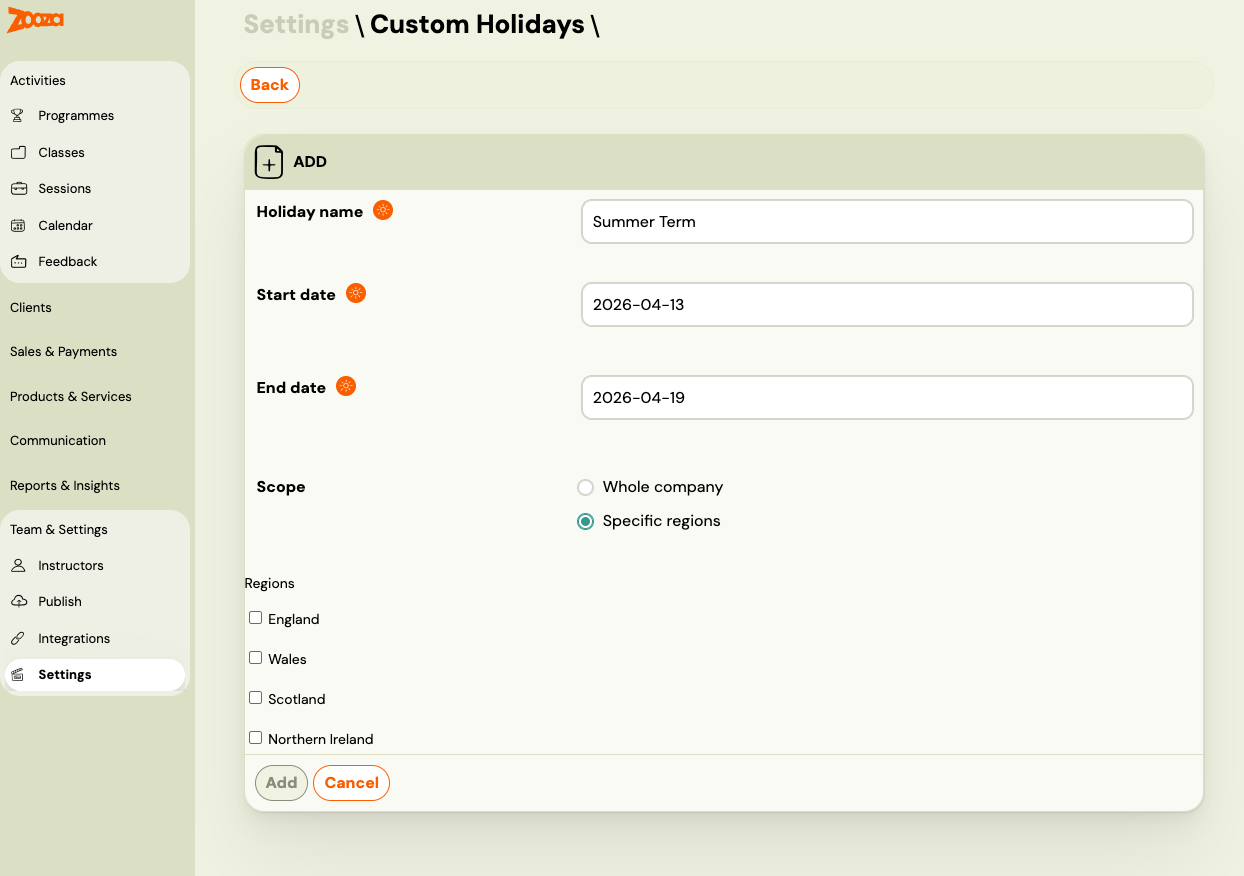The image size is (1244, 876).
Task: Select the Programmes trophy icon
Action: point(17,115)
